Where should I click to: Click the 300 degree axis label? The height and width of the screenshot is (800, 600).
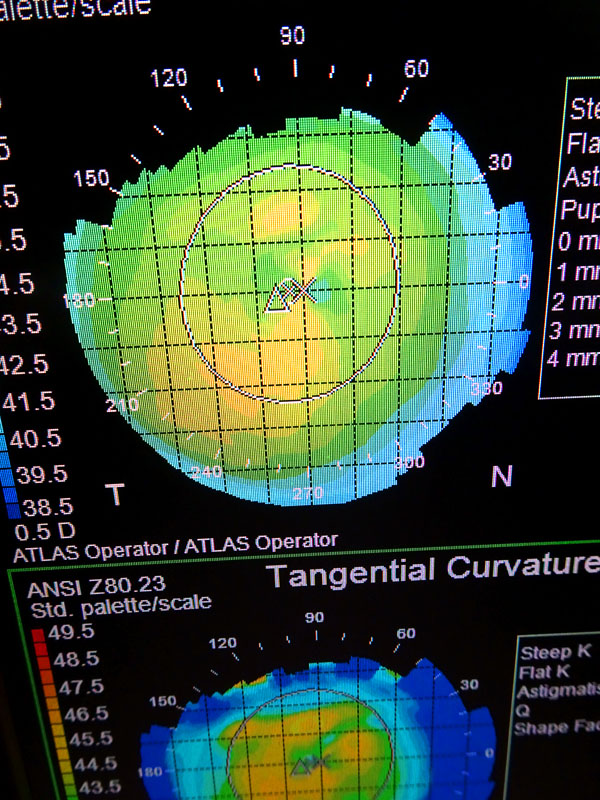(x=410, y=462)
